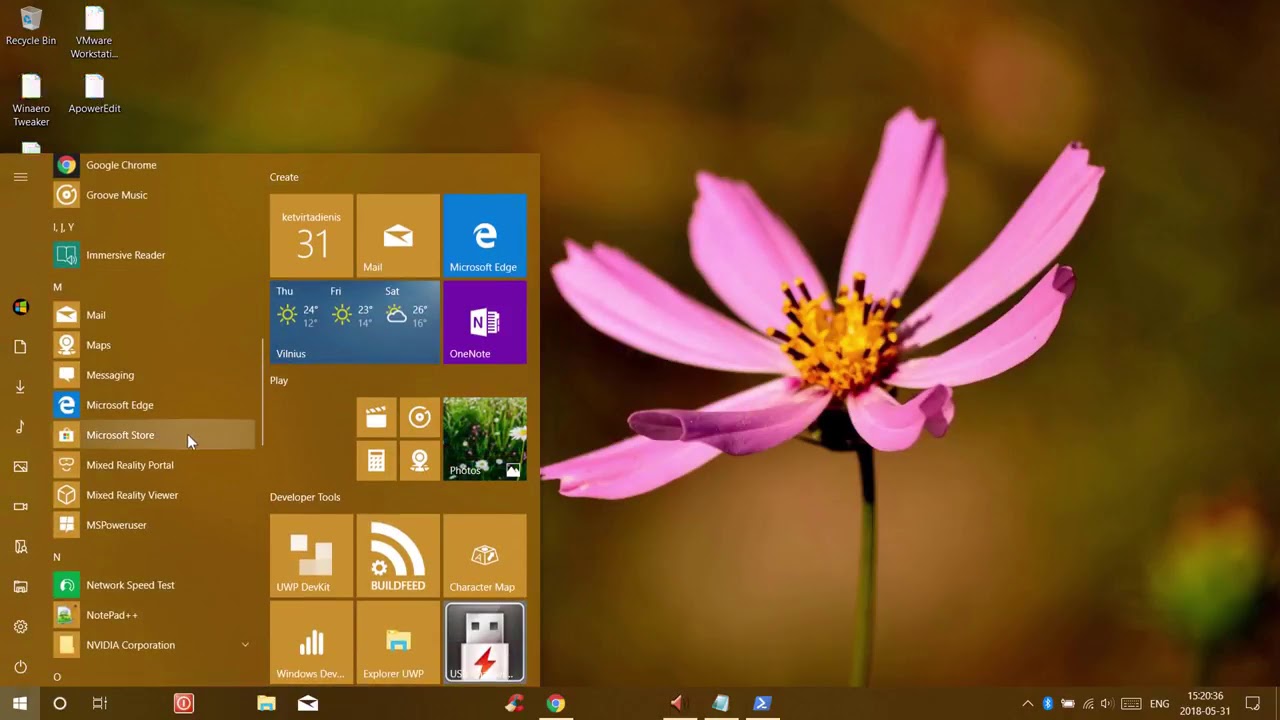This screenshot has width=1280, height=720.
Task: Expand the NVIDIA Corporation folder chevron
Action: point(245,645)
